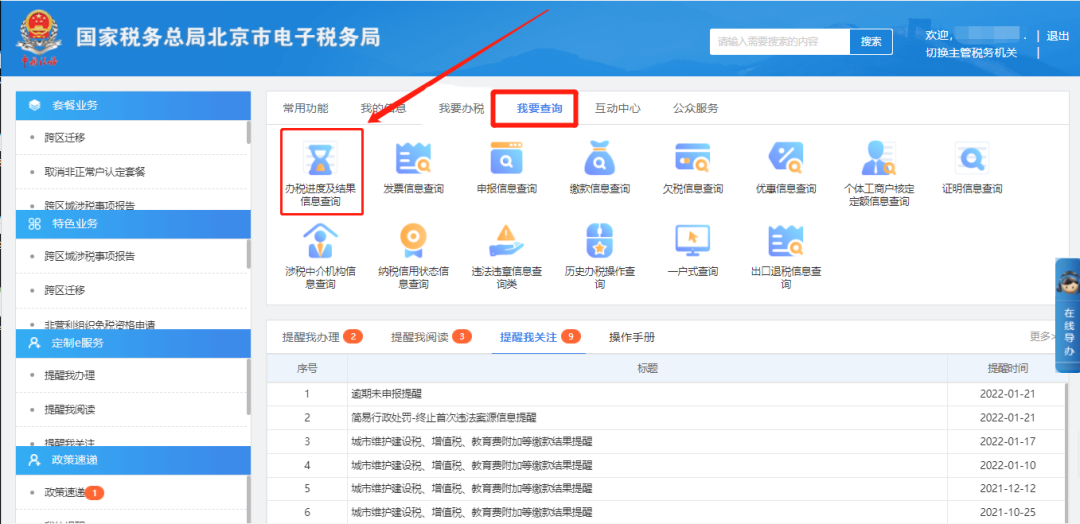Viewport: 1080px width, 524px height.
Task: Open reminder row dated 2022-01-10
Action: pos(666,465)
